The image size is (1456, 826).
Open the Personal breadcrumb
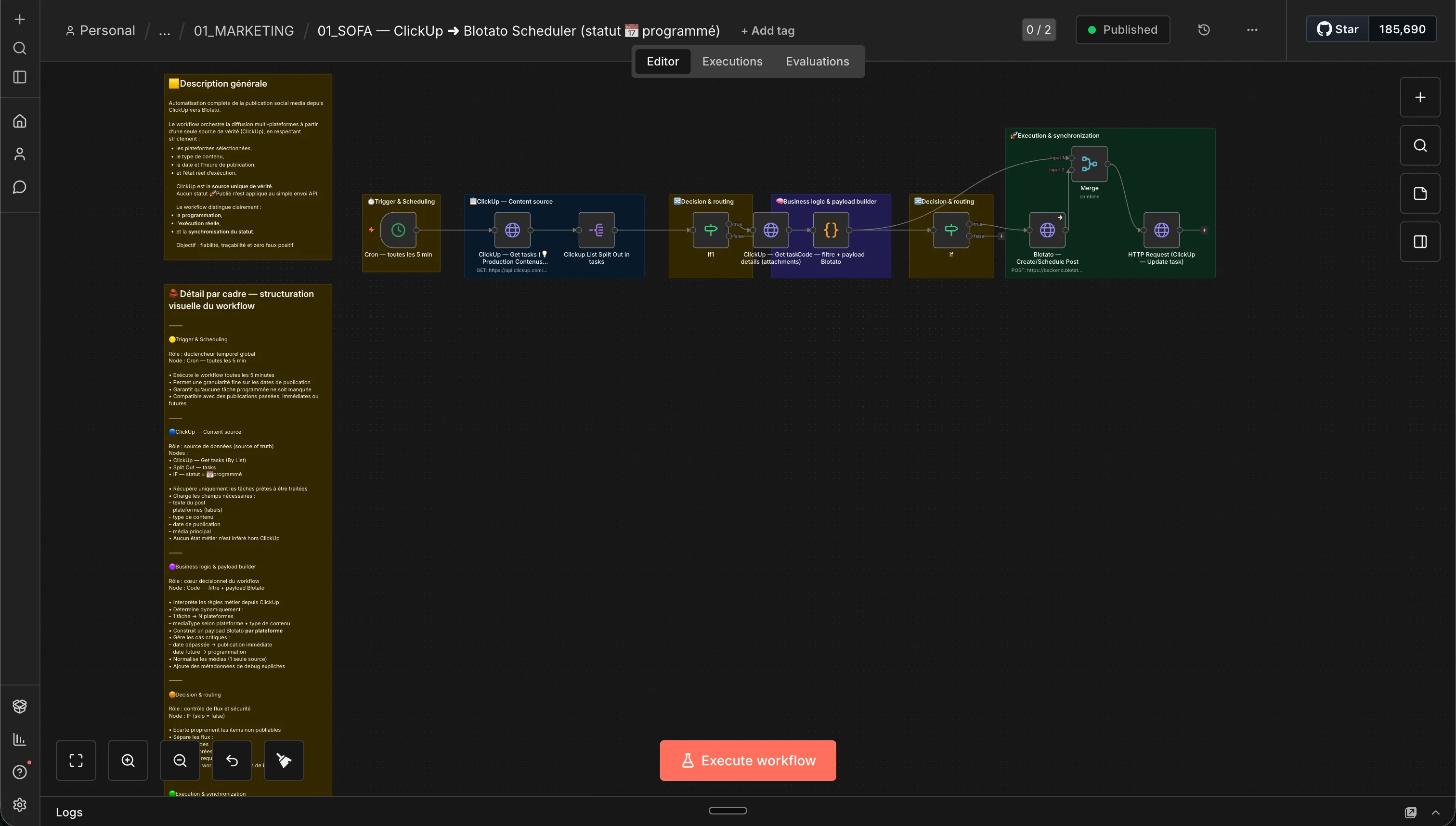pos(101,31)
